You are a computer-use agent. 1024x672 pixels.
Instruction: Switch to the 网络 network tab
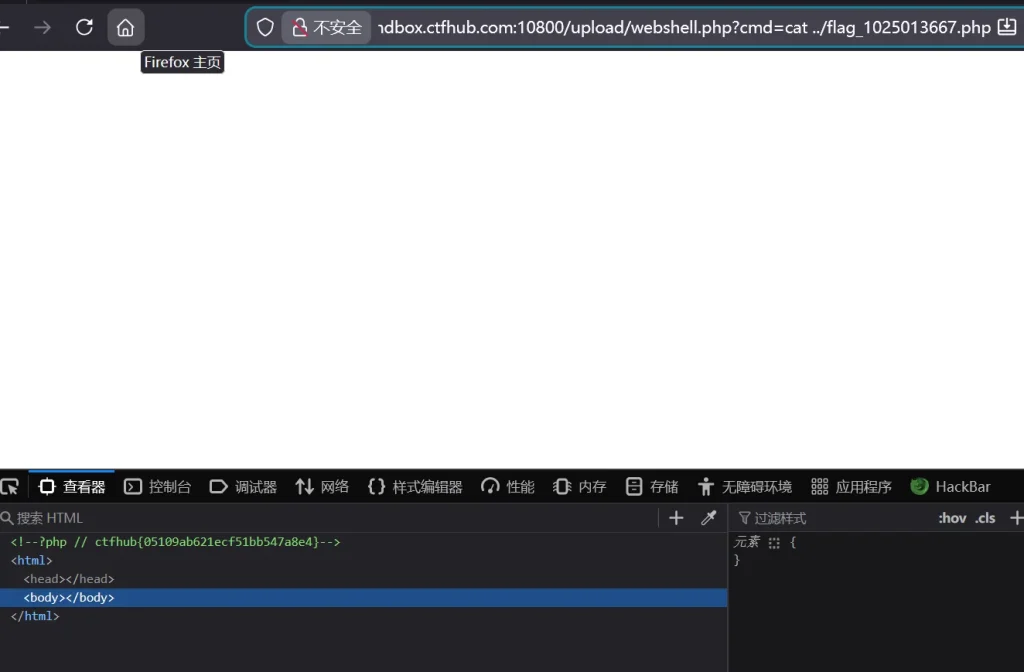pos(322,487)
